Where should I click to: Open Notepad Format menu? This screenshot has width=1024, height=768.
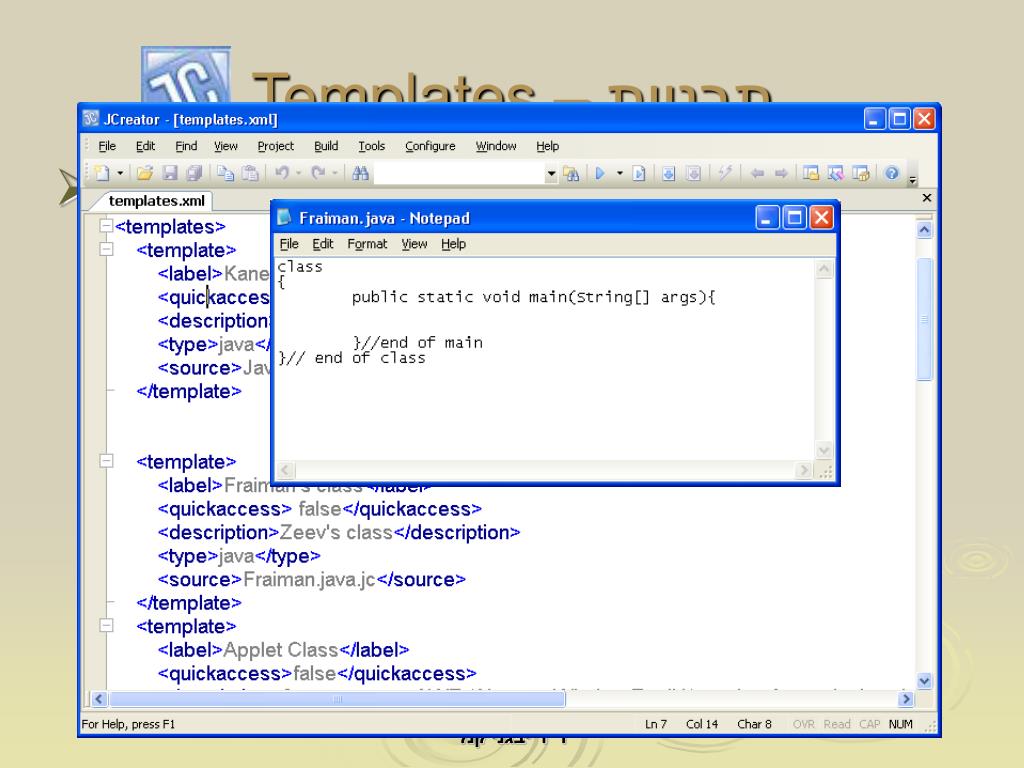[x=367, y=244]
